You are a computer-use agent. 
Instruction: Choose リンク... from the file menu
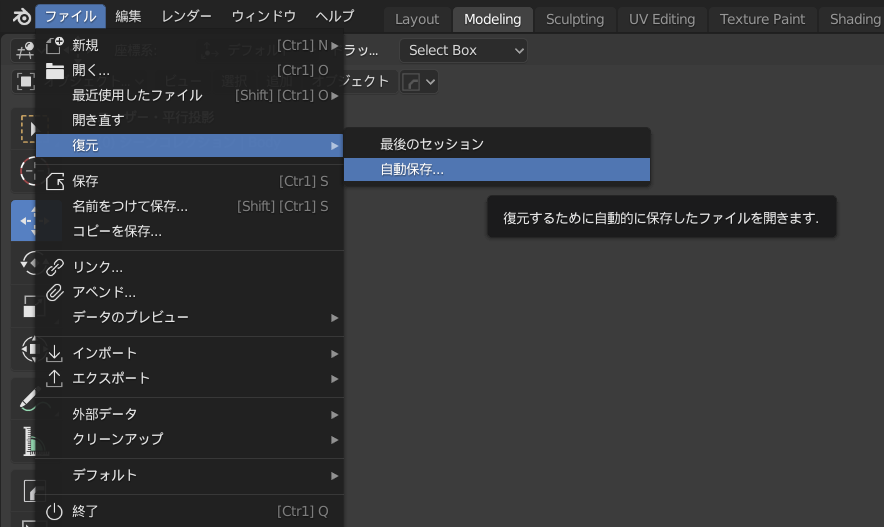[x=189, y=267]
